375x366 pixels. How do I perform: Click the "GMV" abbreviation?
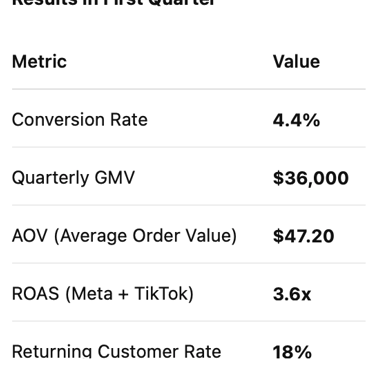click(x=115, y=177)
